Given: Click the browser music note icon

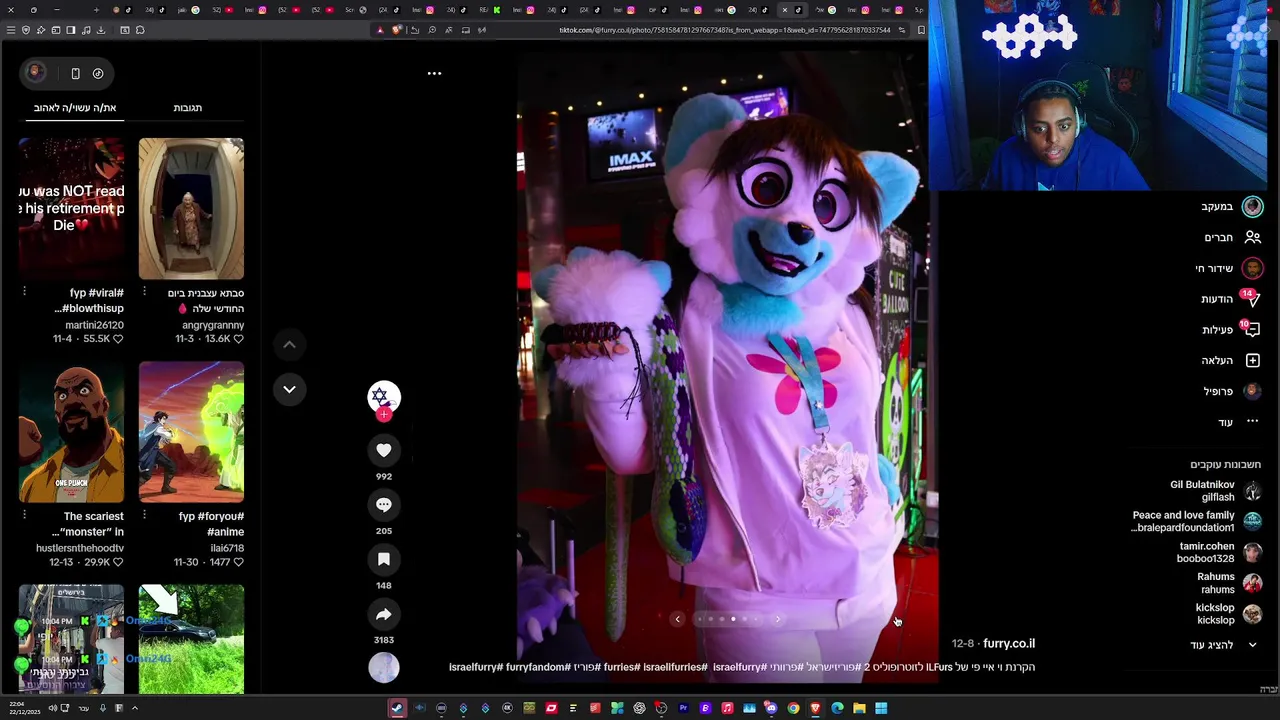Looking at the screenshot, I should pos(86,30).
